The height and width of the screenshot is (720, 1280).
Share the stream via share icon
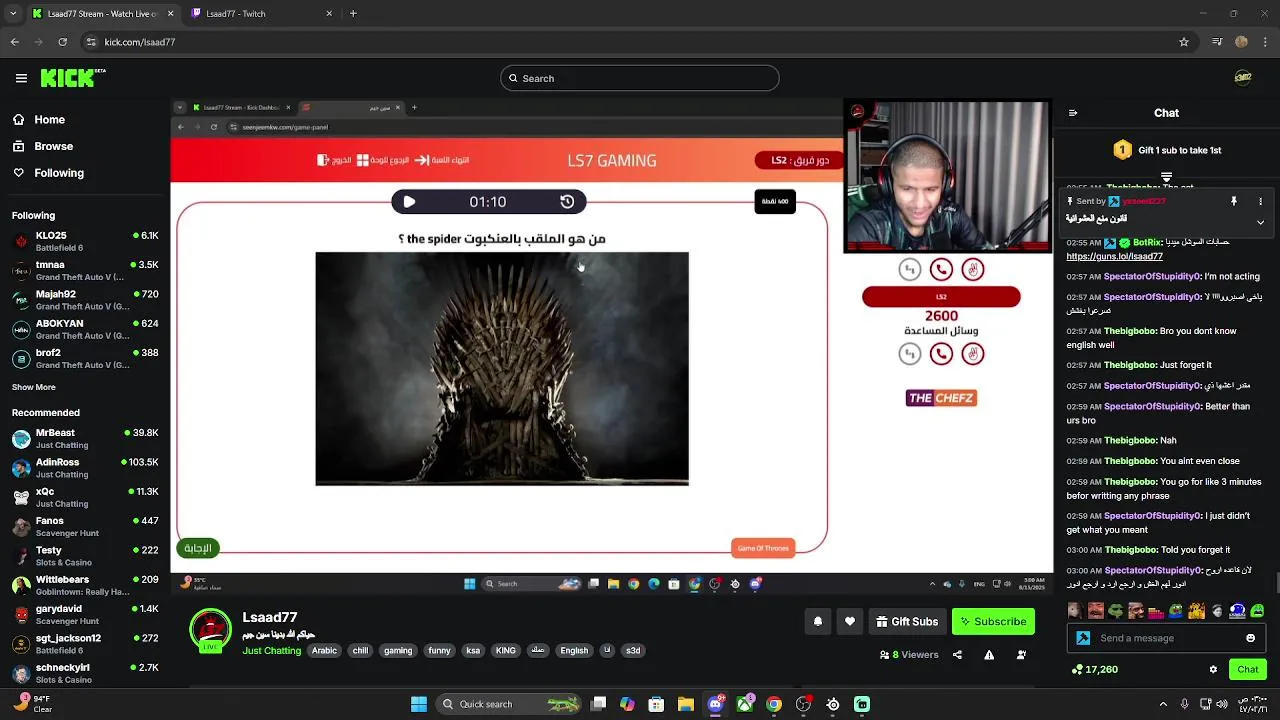(x=957, y=655)
